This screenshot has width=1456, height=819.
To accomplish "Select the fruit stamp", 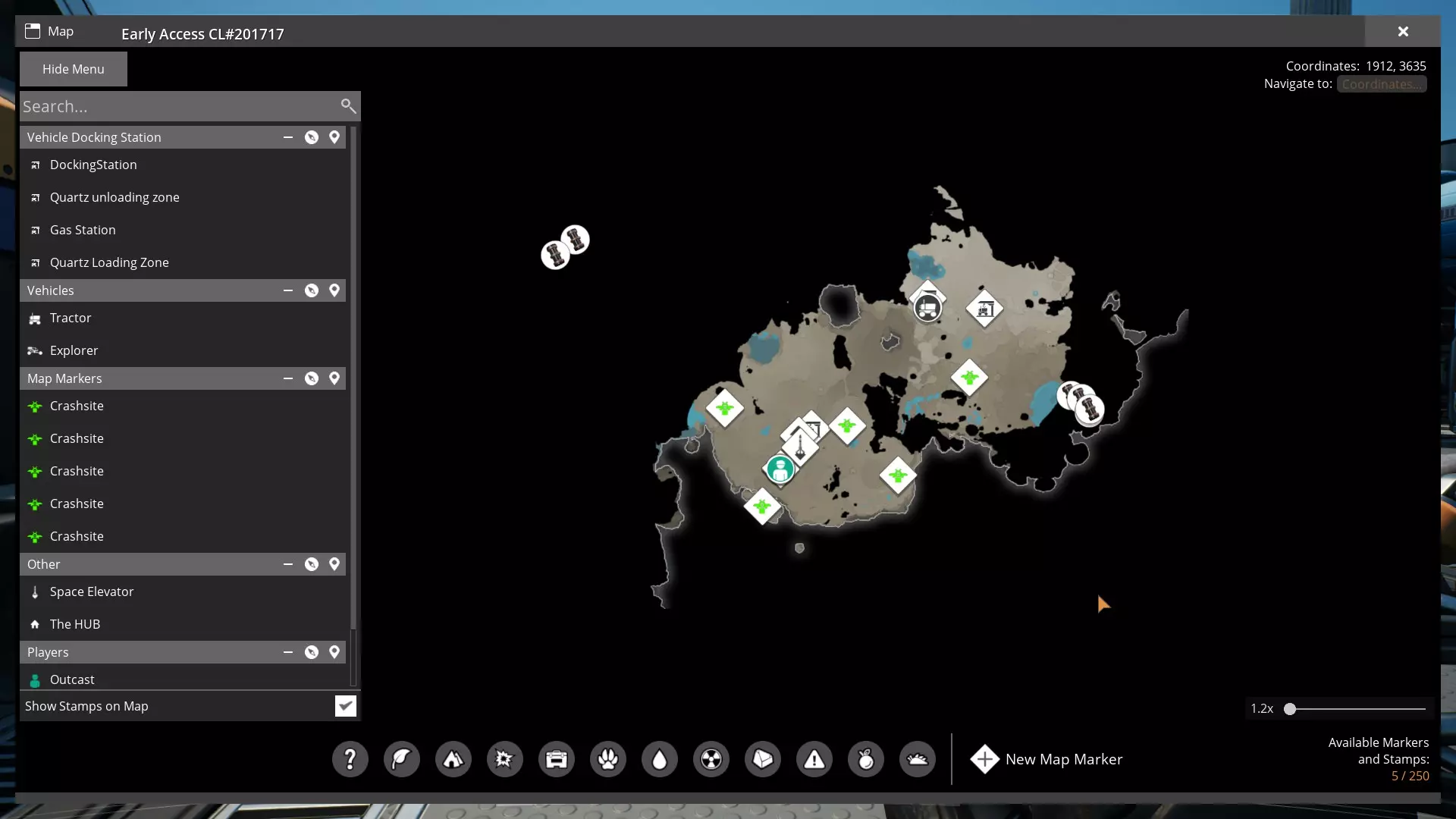I will coord(865,759).
